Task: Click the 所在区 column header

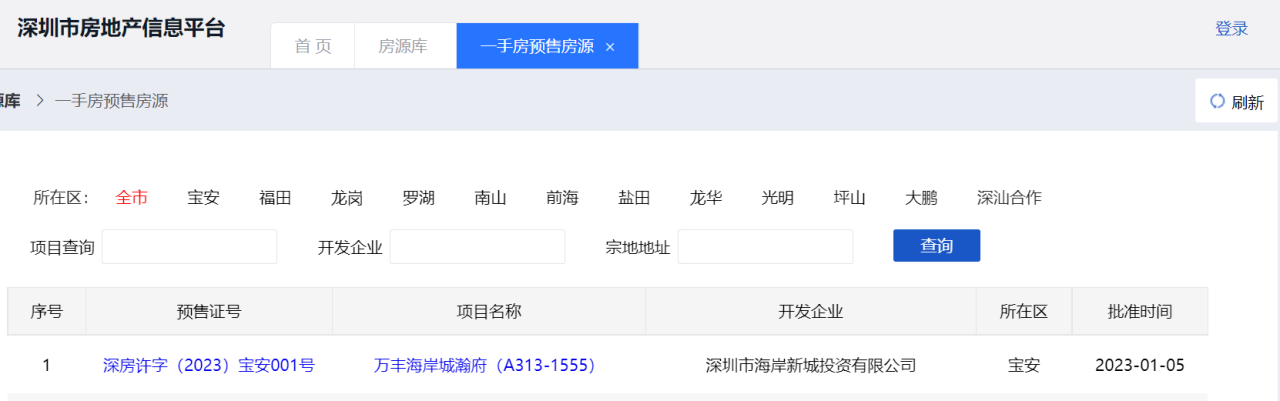Action: tap(1024, 312)
